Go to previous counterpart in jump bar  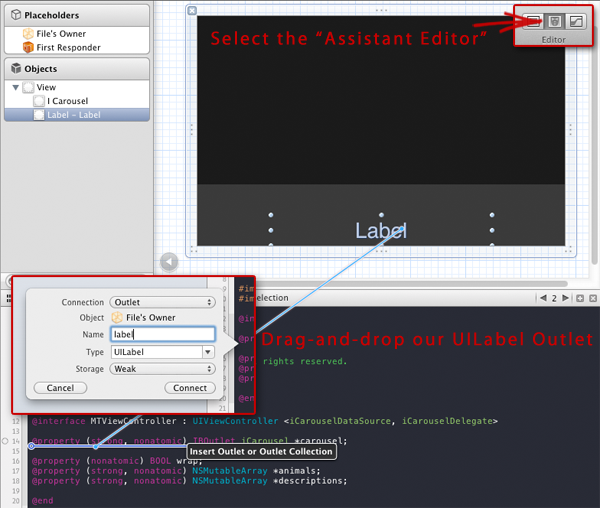click(x=543, y=299)
